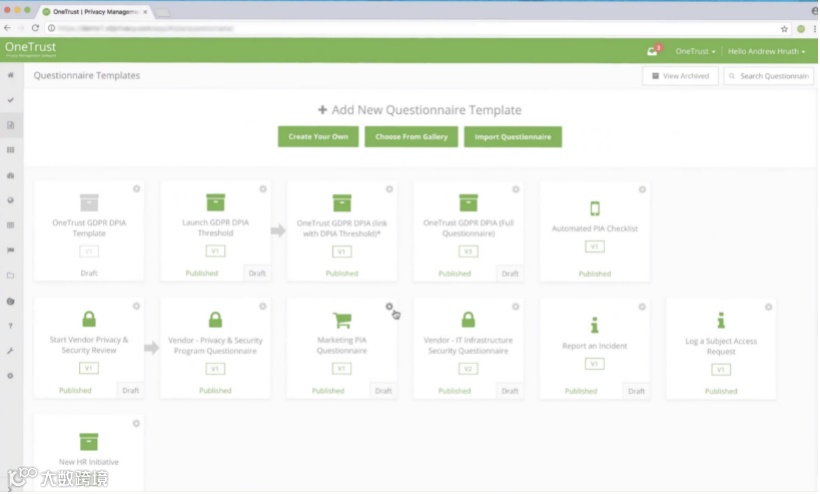Open gear on Launch GDPR DPIA Threshold card

tap(263, 189)
